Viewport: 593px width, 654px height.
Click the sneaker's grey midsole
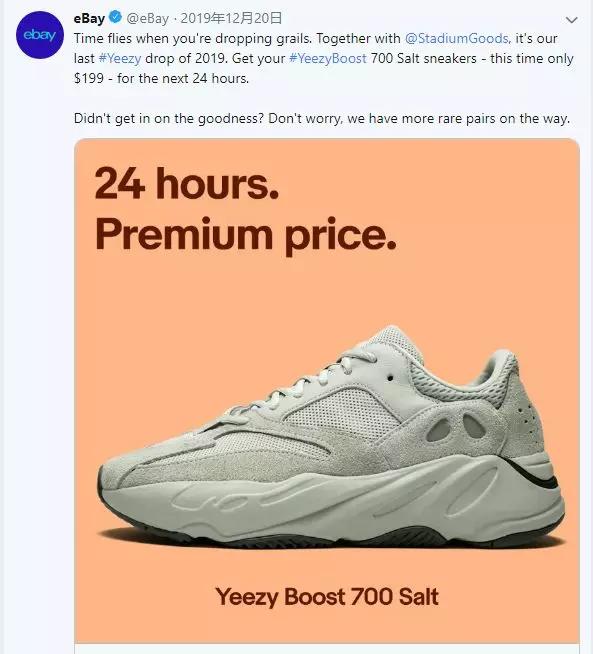[x=334, y=501]
